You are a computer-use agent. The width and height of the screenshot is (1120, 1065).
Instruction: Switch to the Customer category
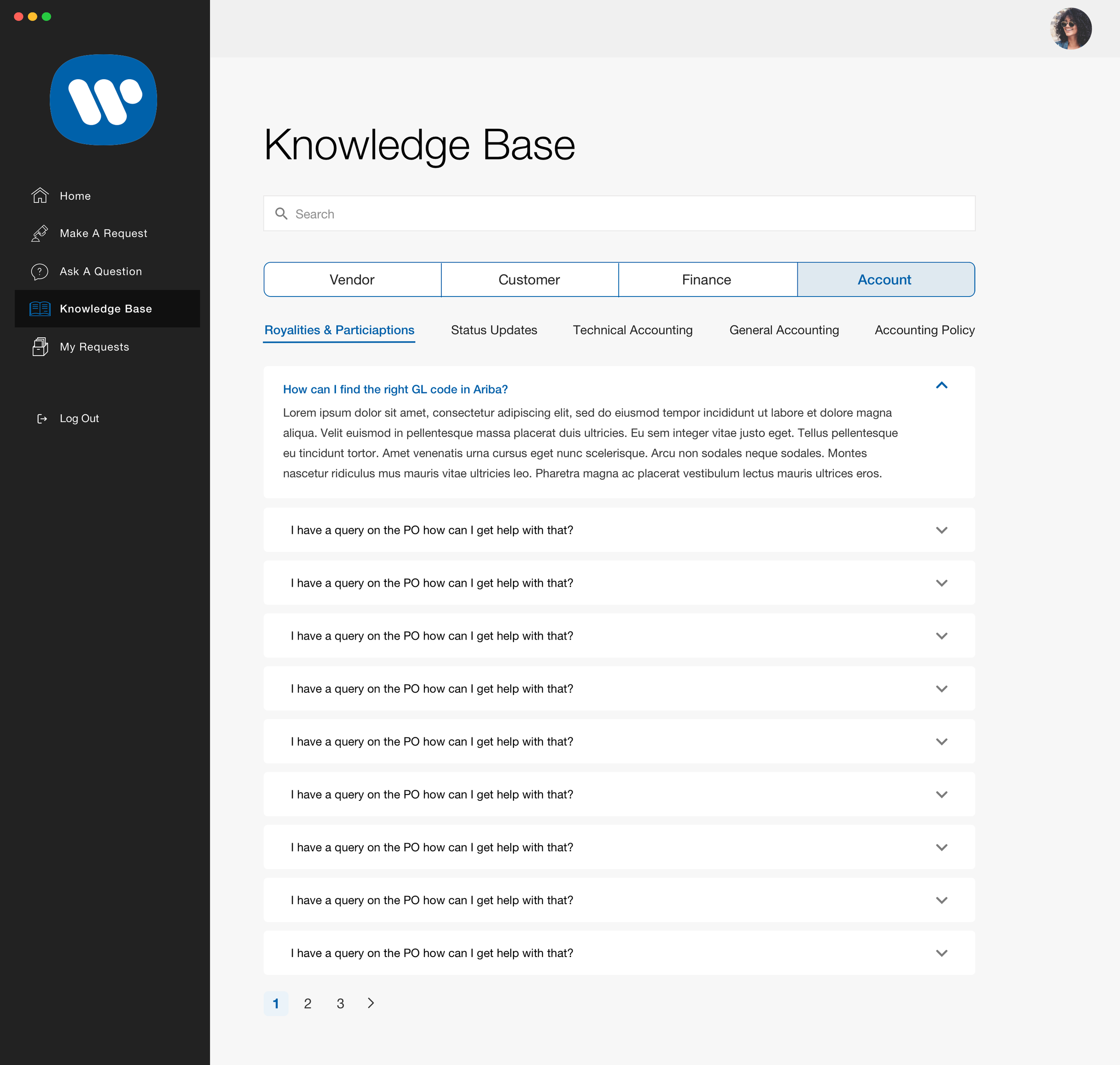point(529,279)
